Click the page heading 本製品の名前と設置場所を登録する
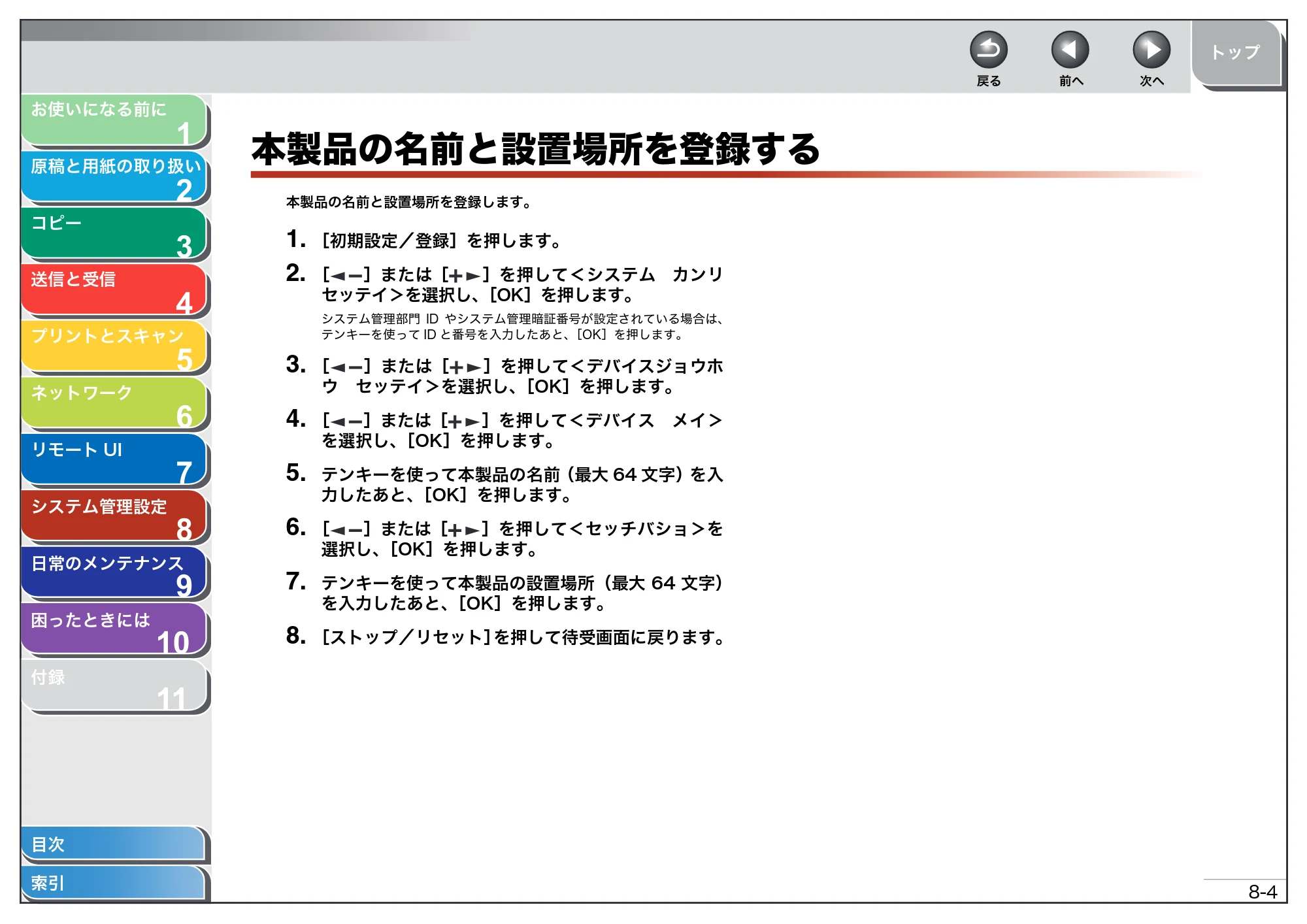Screen dimensions: 1307x924 pyautogui.click(x=536, y=149)
